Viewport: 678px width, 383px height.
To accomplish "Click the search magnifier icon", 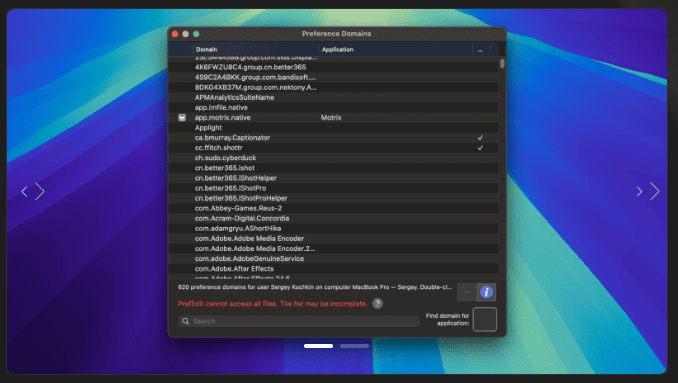I will (x=185, y=321).
